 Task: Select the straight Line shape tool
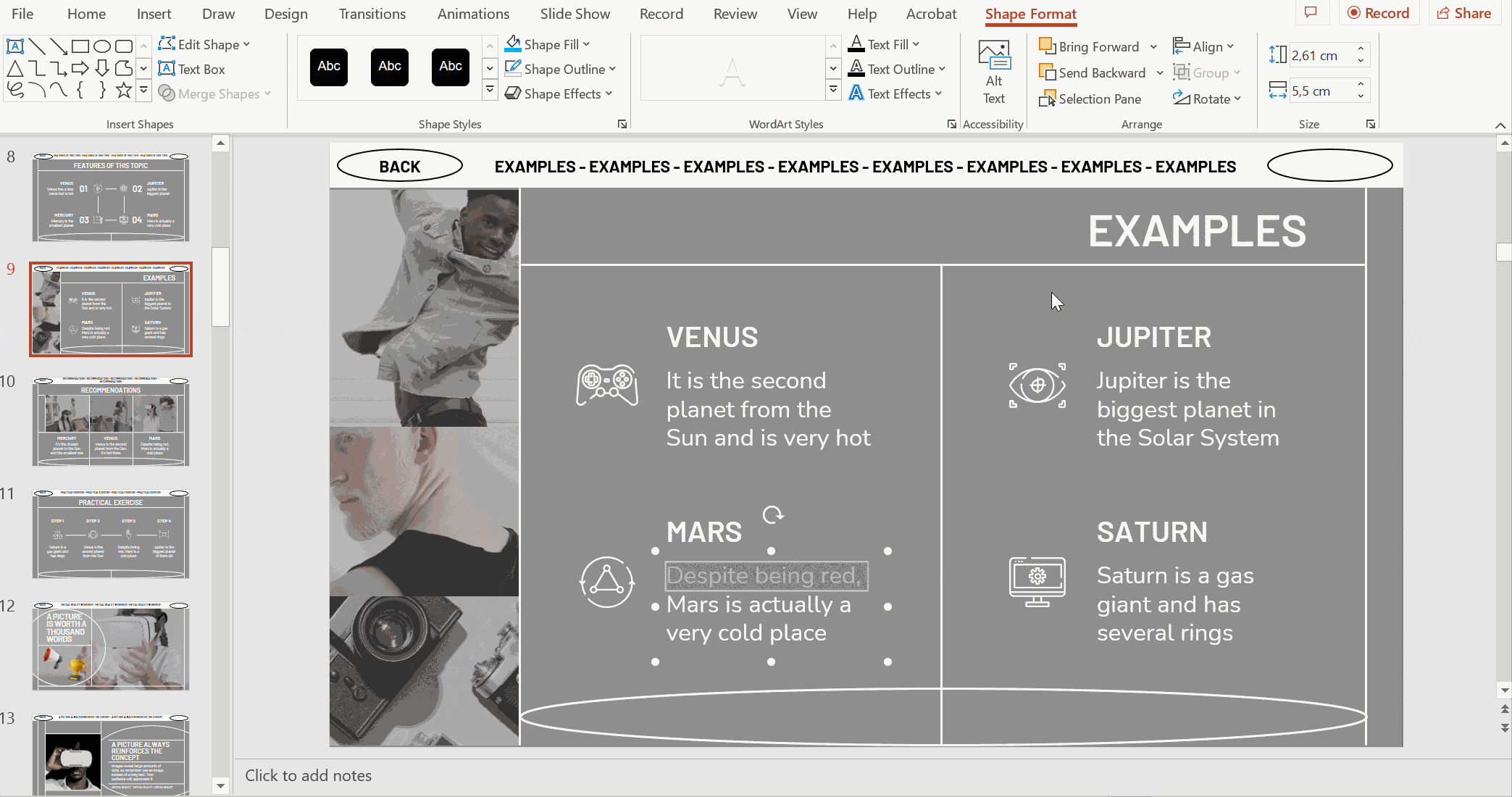point(37,46)
